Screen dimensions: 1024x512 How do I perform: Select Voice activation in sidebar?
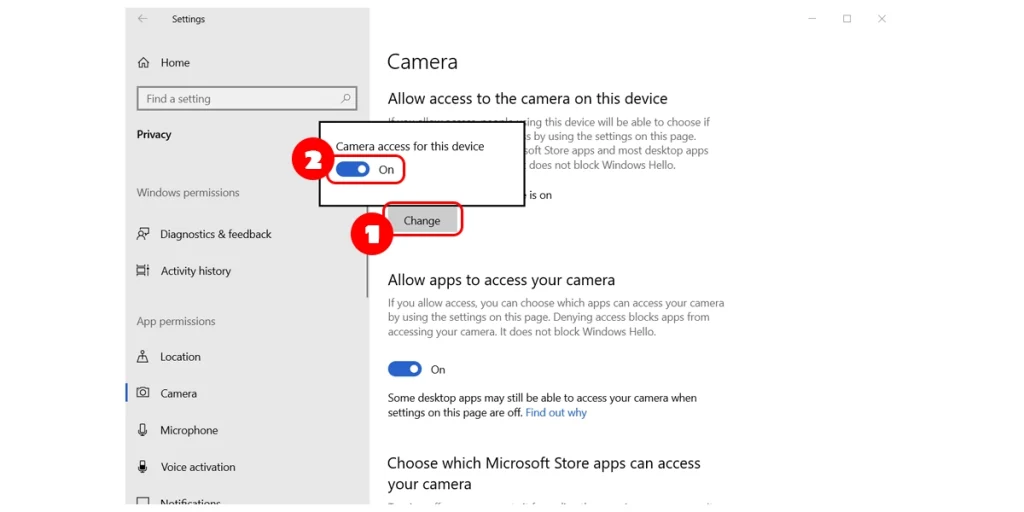click(198, 467)
